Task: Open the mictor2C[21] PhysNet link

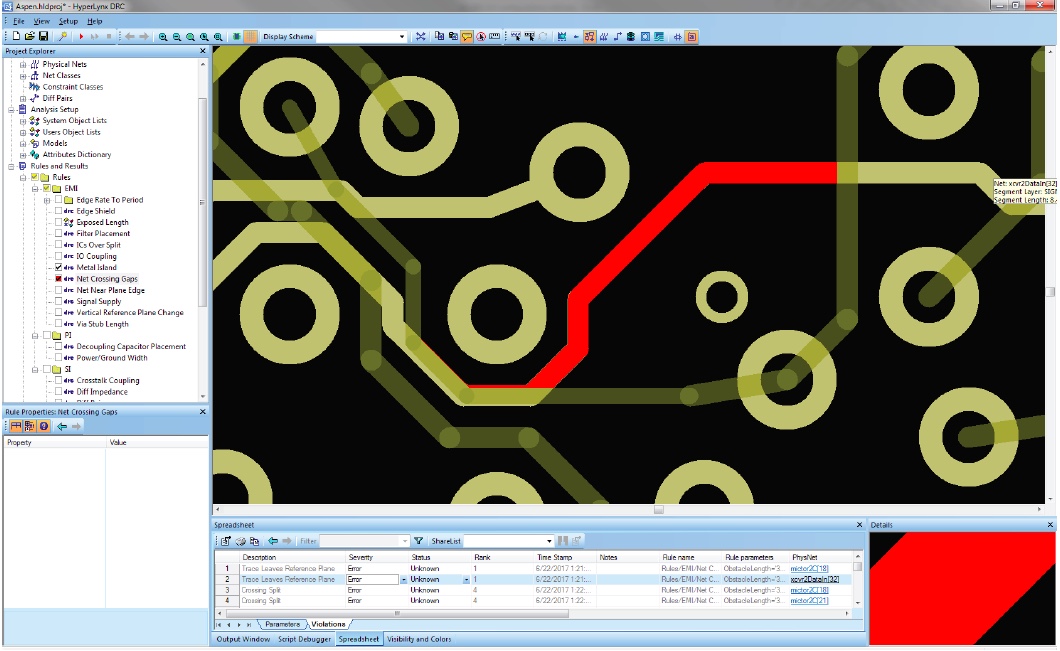Action: 809,600
